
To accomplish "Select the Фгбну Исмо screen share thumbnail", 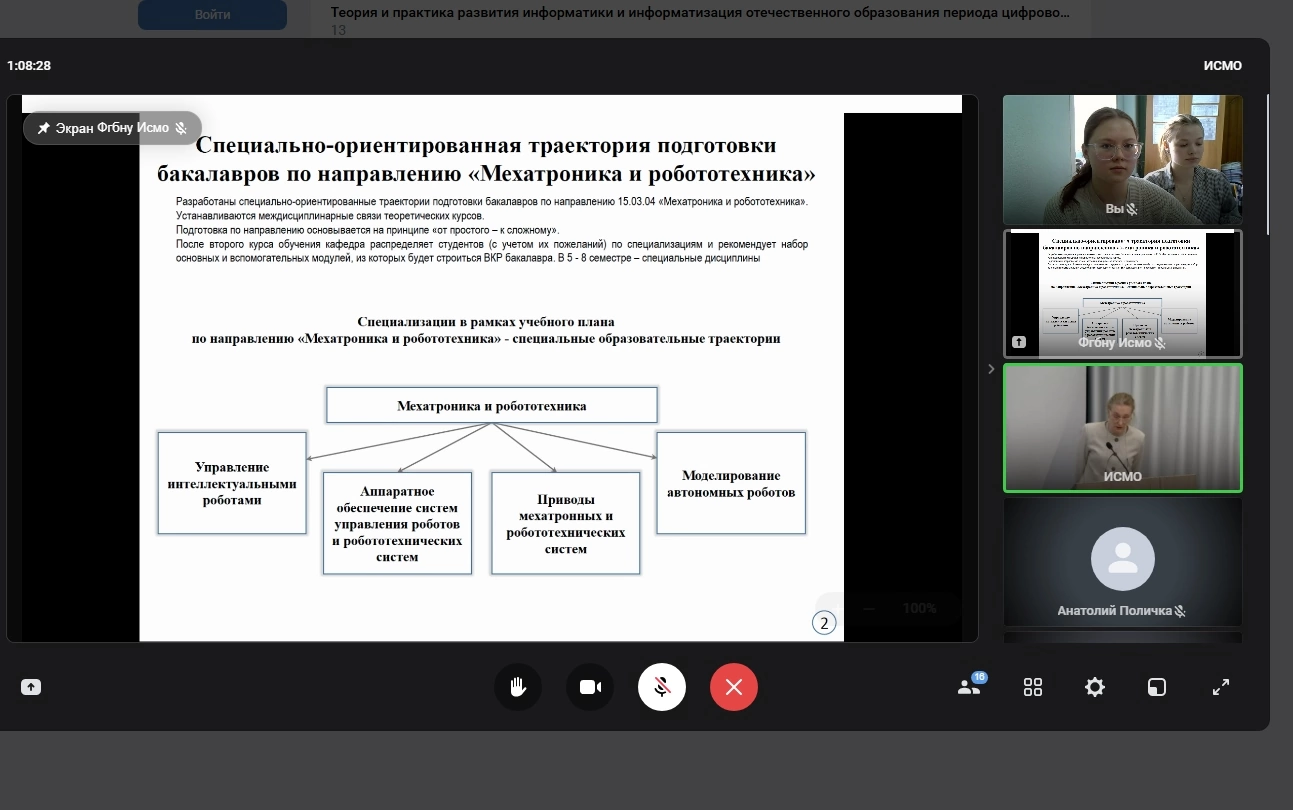I will [1123, 294].
